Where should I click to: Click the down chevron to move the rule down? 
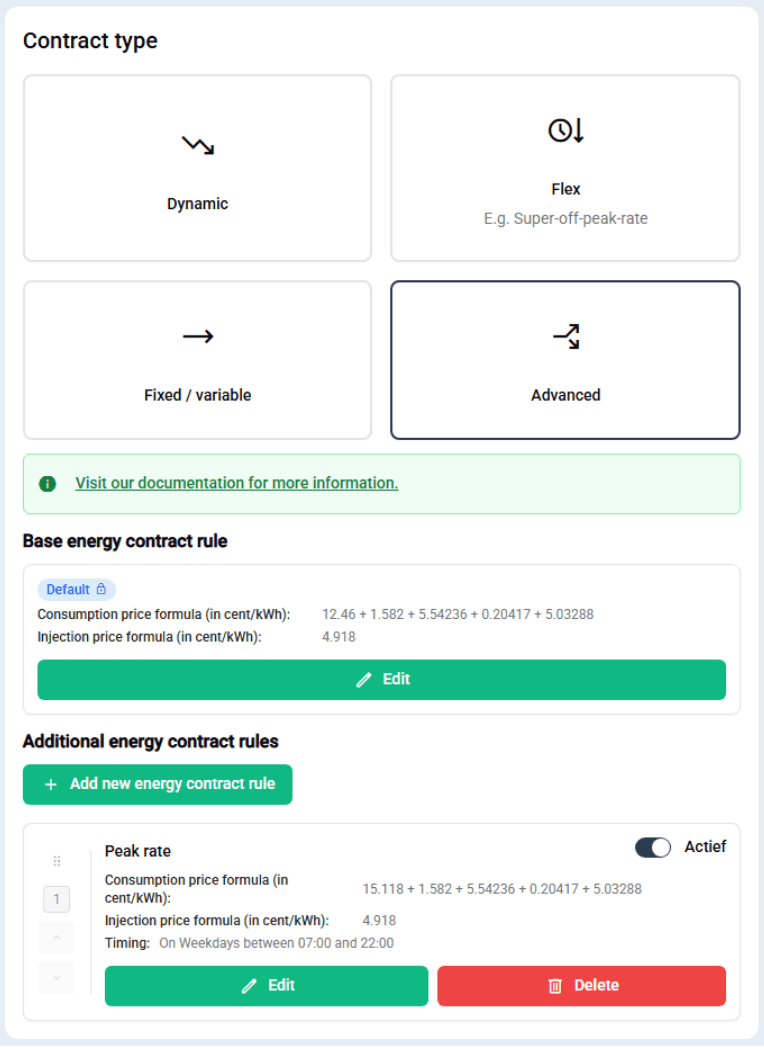pos(56,978)
